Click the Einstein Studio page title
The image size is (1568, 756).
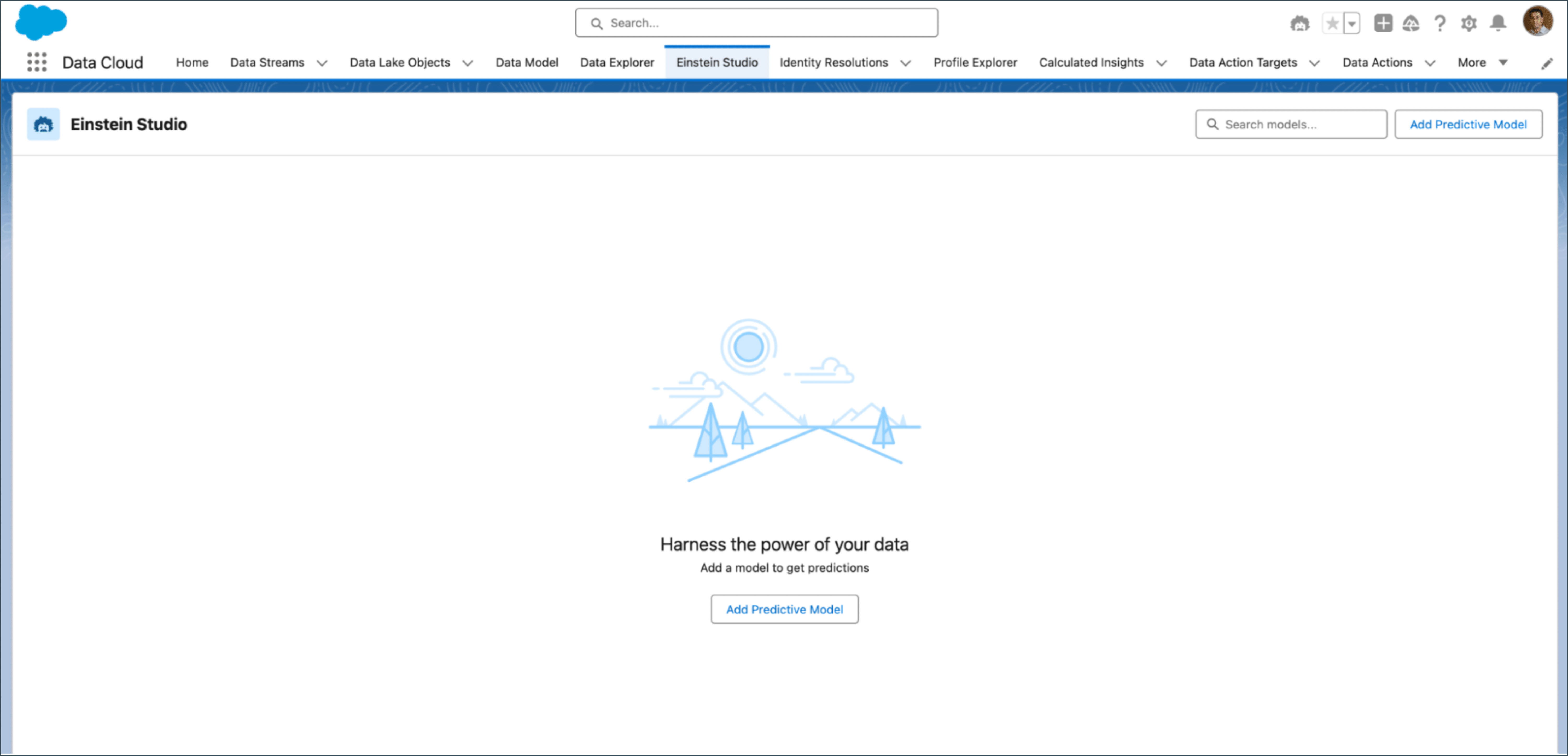coord(129,124)
